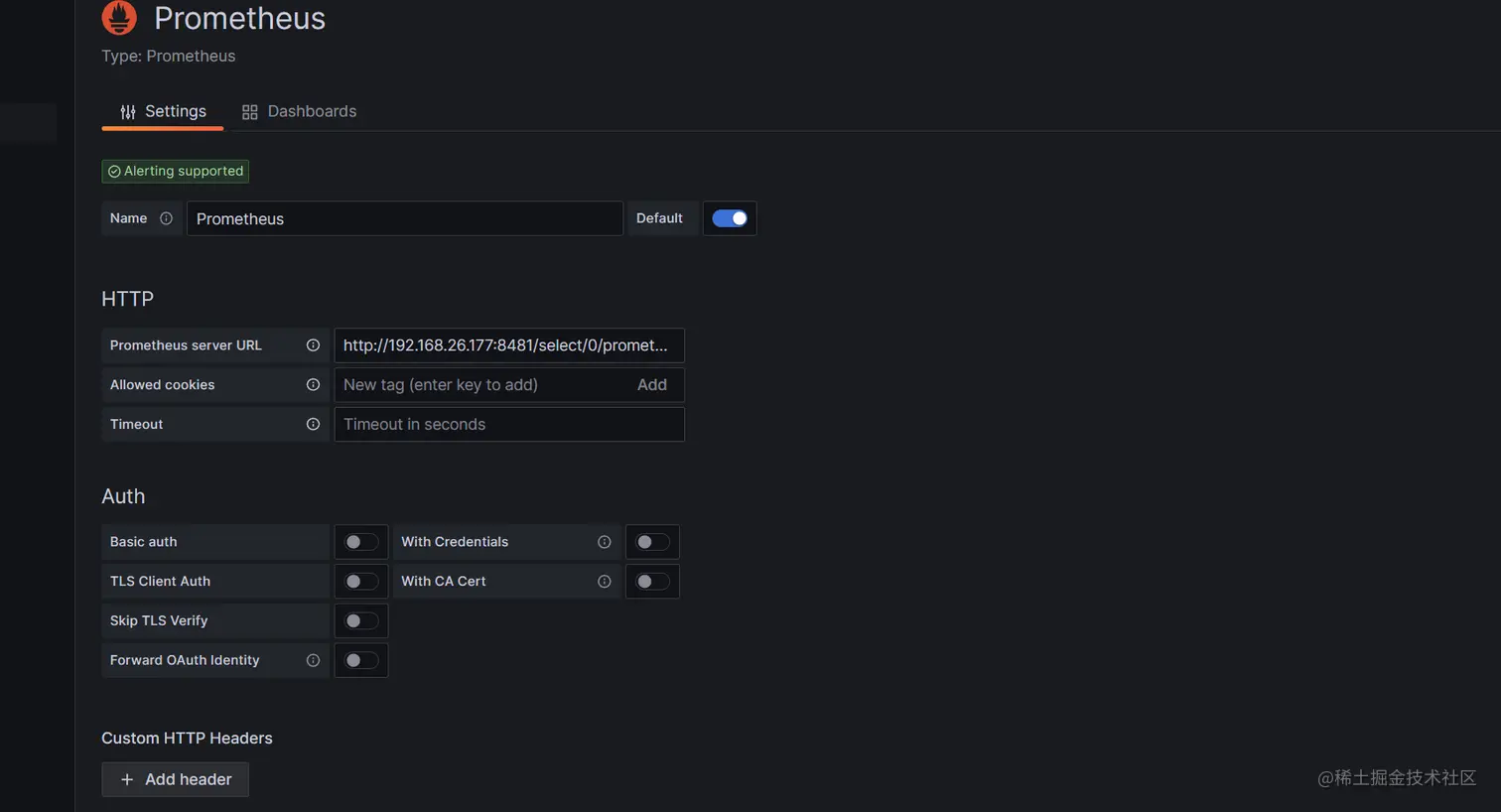Disable the Default data source toggle
The image size is (1501, 812).
[x=730, y=218]
